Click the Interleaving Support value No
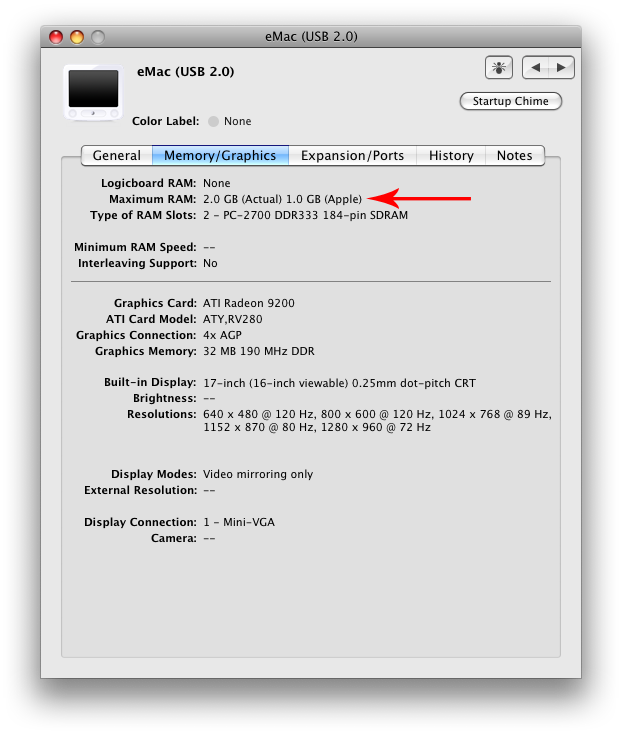622x734 pixels. coord(210,263)
